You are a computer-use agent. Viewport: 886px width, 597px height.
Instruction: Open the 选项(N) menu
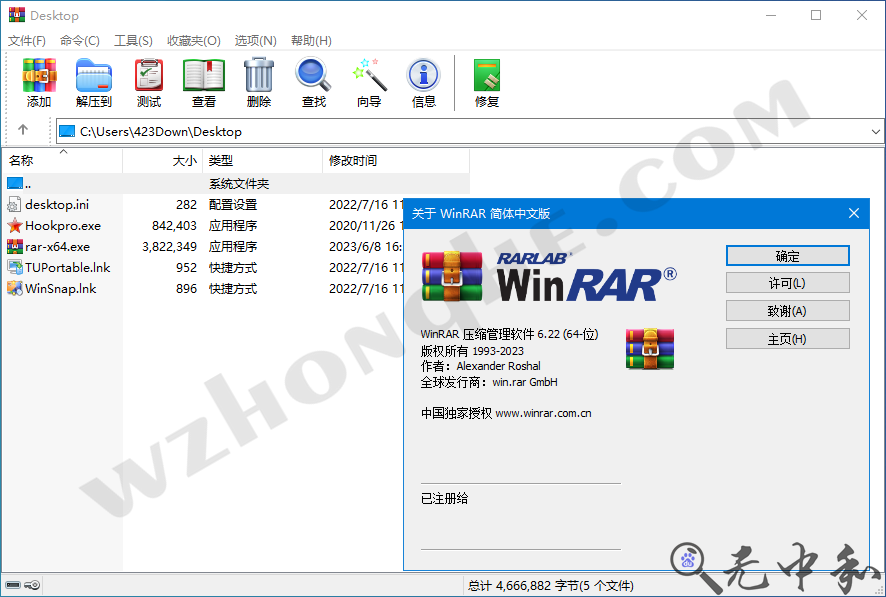(x=255, y=40)
